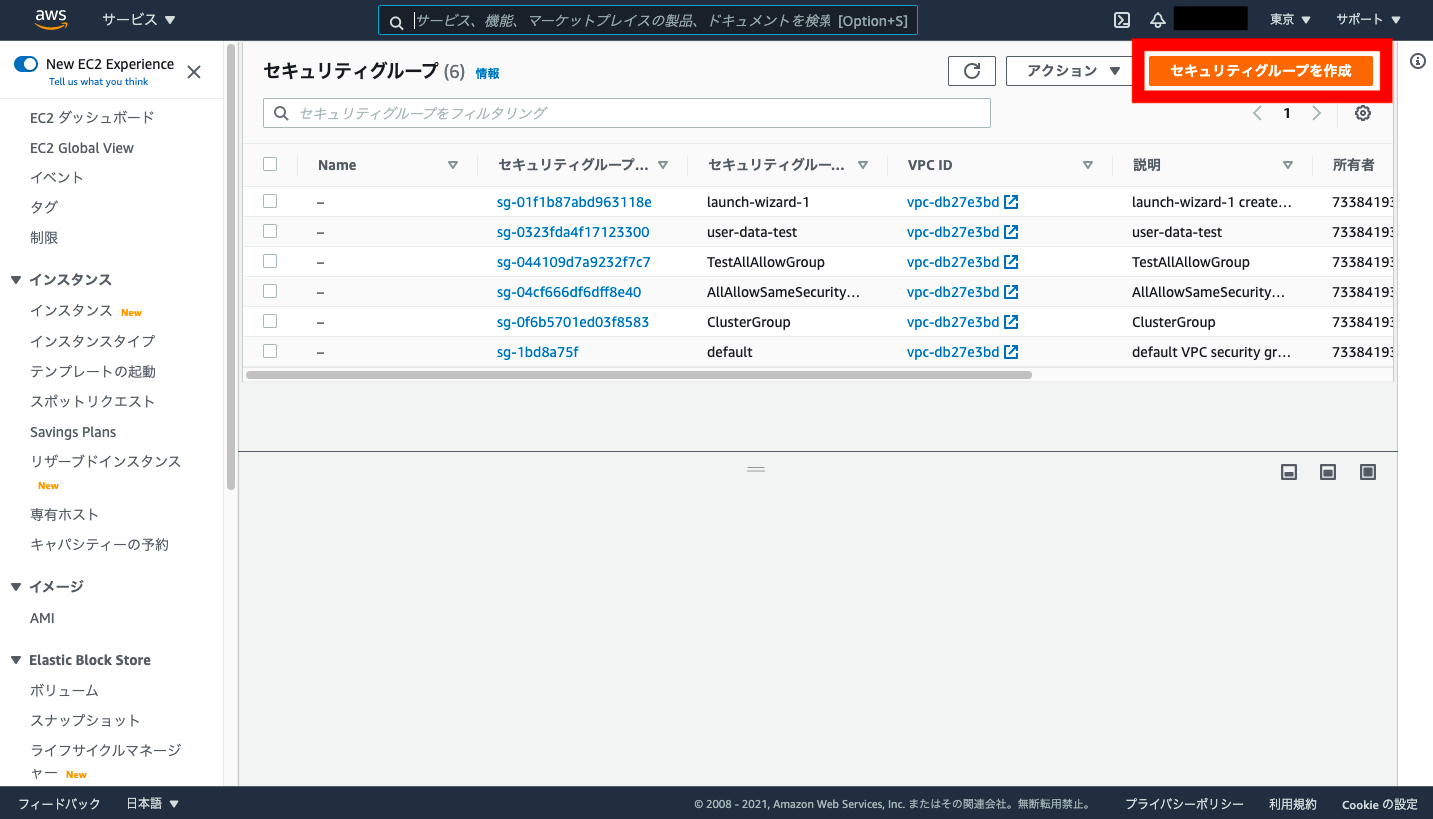Open the info help panel icon
Viewport: 1433px width, 819px height.
pyautogui.click(x=1417, y=61)
